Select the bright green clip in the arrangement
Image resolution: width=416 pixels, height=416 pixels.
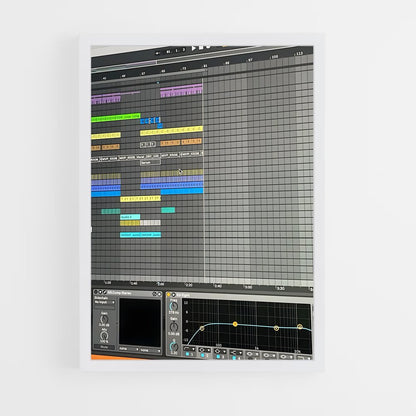[116, 118]
